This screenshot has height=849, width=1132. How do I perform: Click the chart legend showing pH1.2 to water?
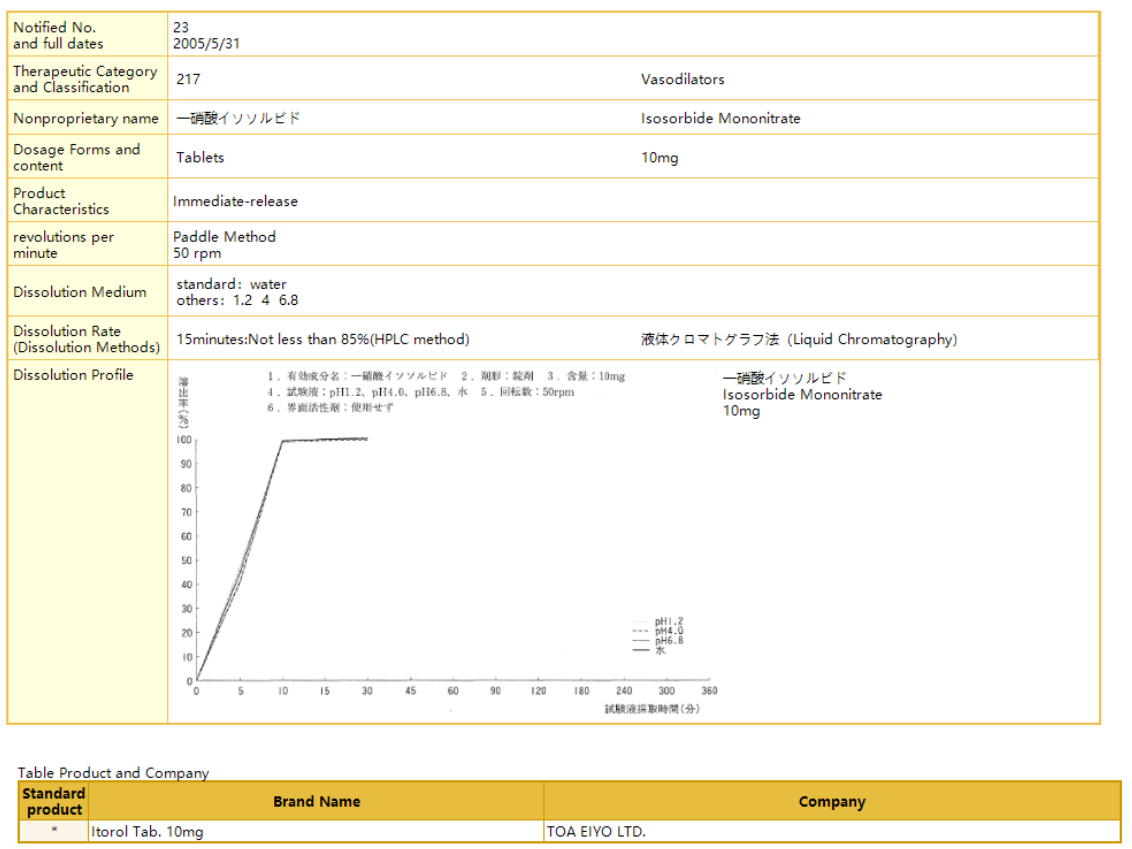tap(659, 636)
